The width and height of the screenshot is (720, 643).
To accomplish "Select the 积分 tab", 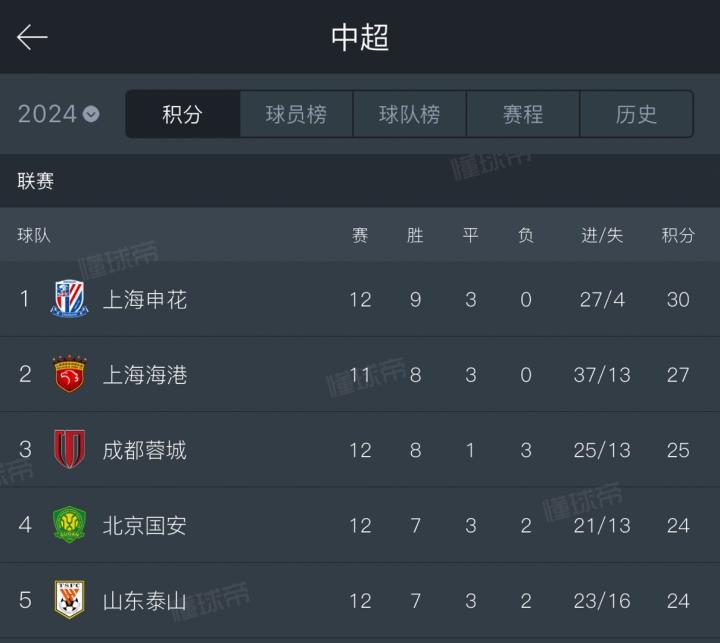I will 182,114.
